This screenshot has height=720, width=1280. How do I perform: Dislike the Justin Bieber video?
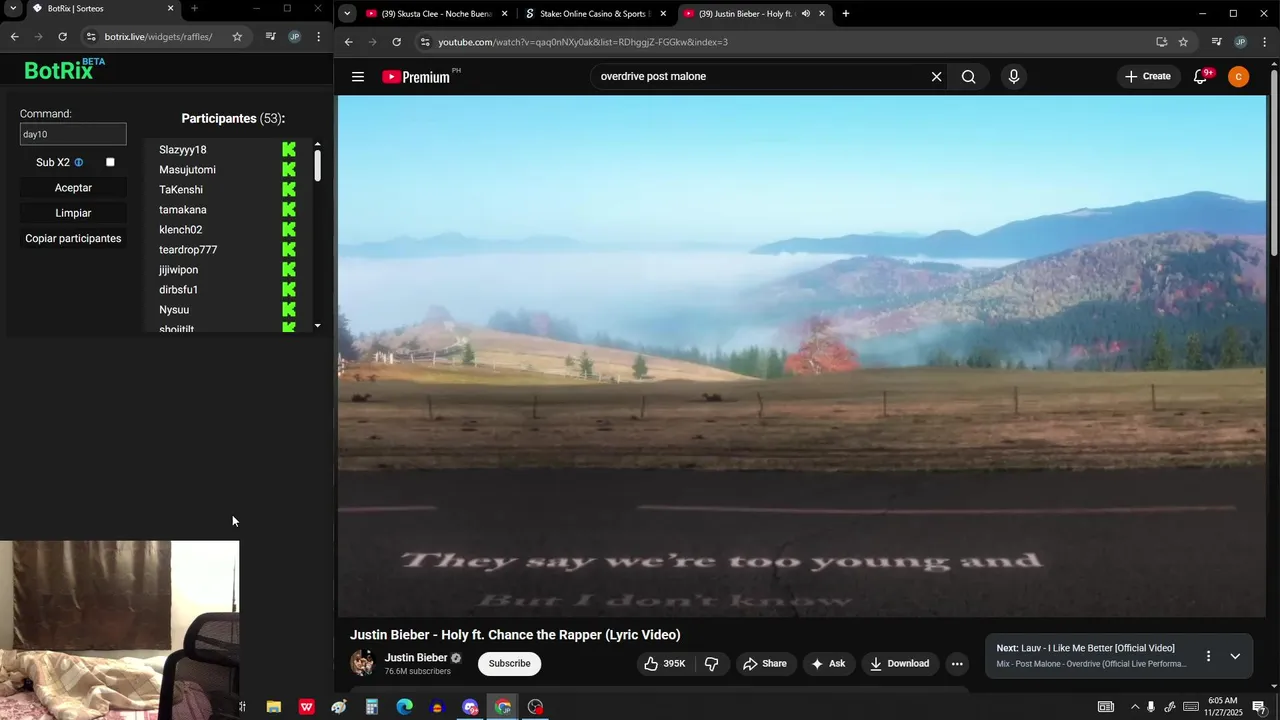(712, 664)
